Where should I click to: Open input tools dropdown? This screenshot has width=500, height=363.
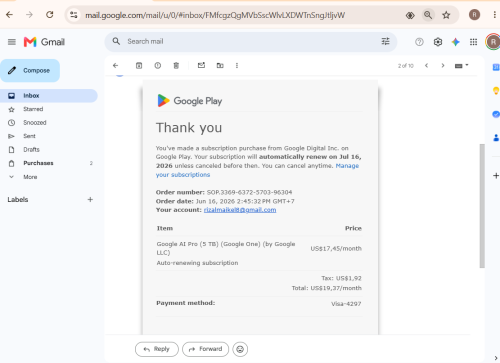pyautogui.click(x=462, y=66)
